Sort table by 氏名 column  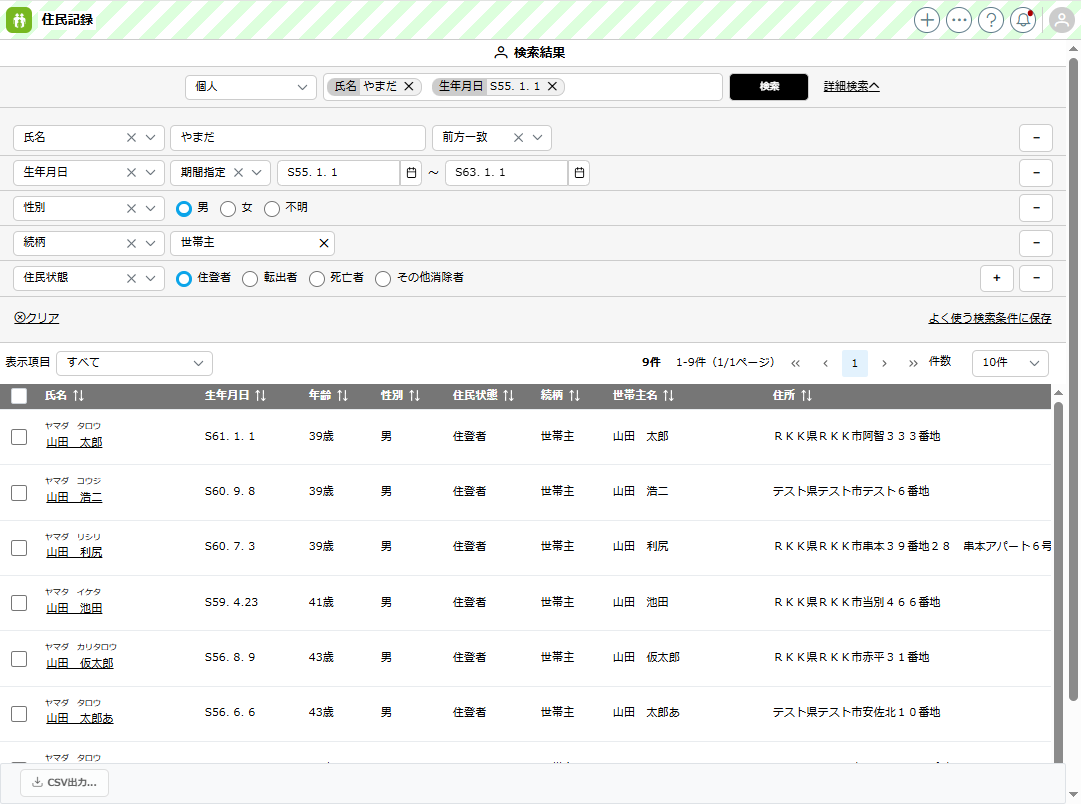point(79,395)
